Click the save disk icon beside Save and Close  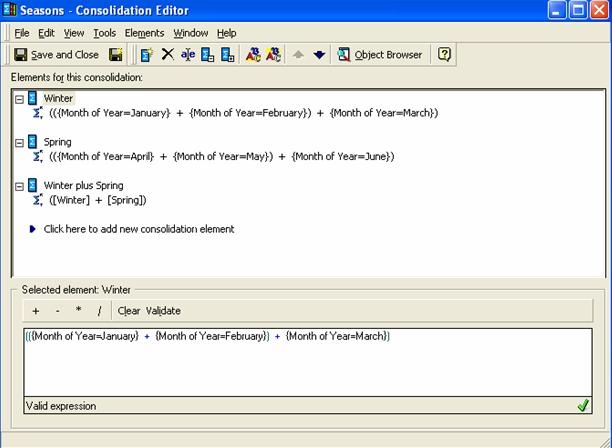[x=116, y=55]
